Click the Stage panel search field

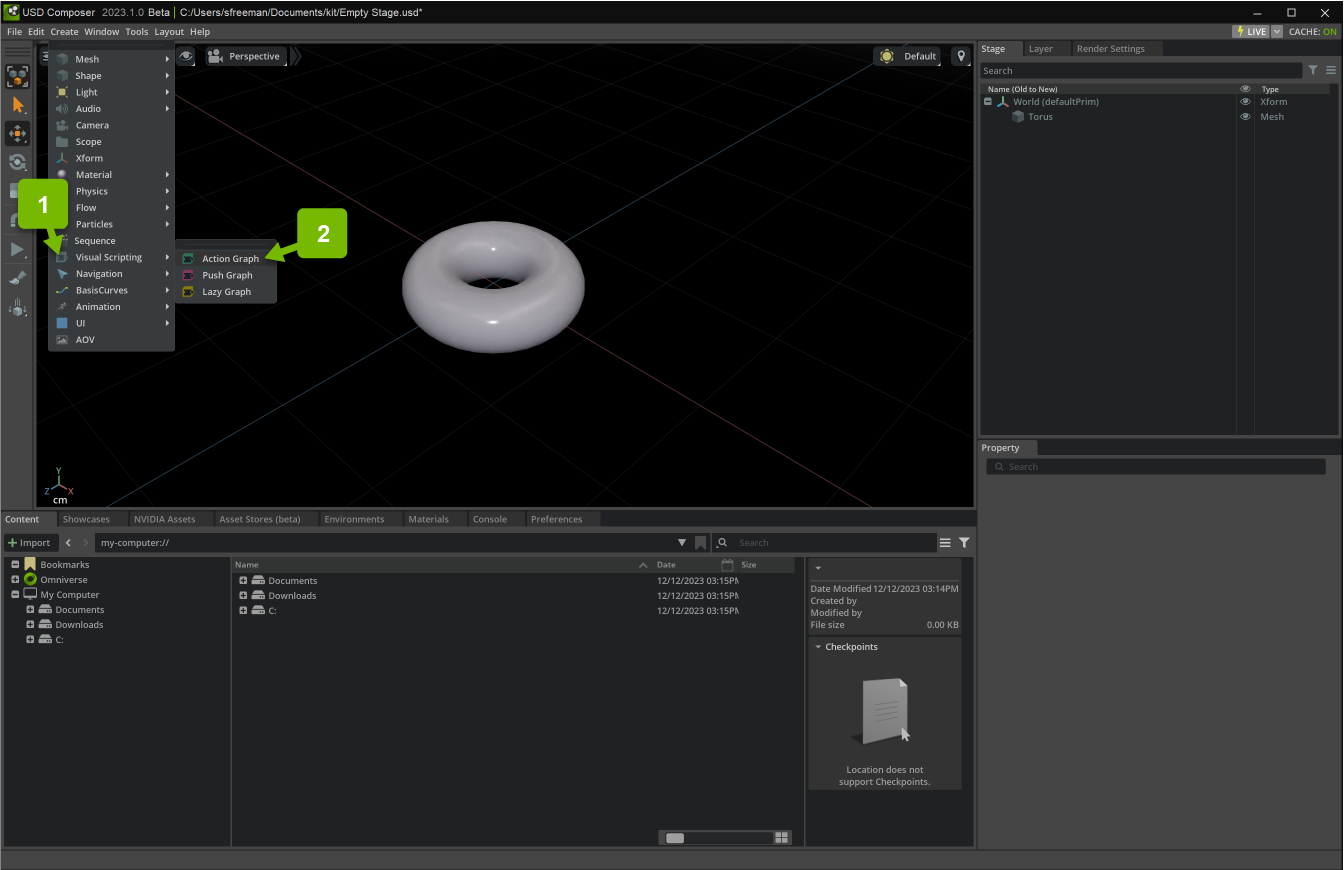(1141, 71)
